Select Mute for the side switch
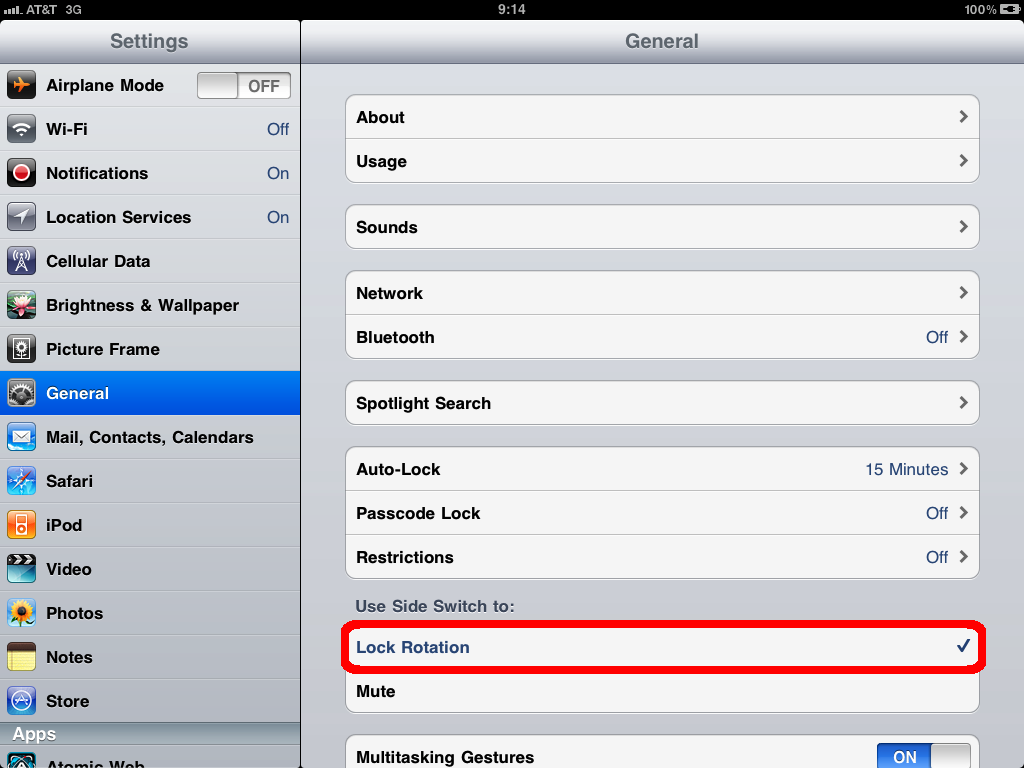The height and width of the screenshot is (768, 1024). click(662, 691)
